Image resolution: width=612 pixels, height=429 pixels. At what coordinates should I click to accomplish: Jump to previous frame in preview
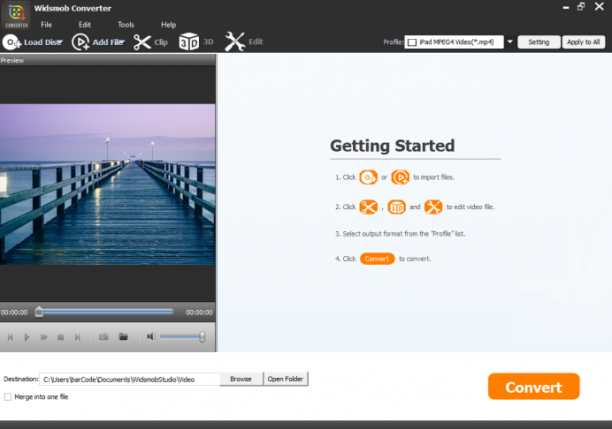tap(11, 337)
